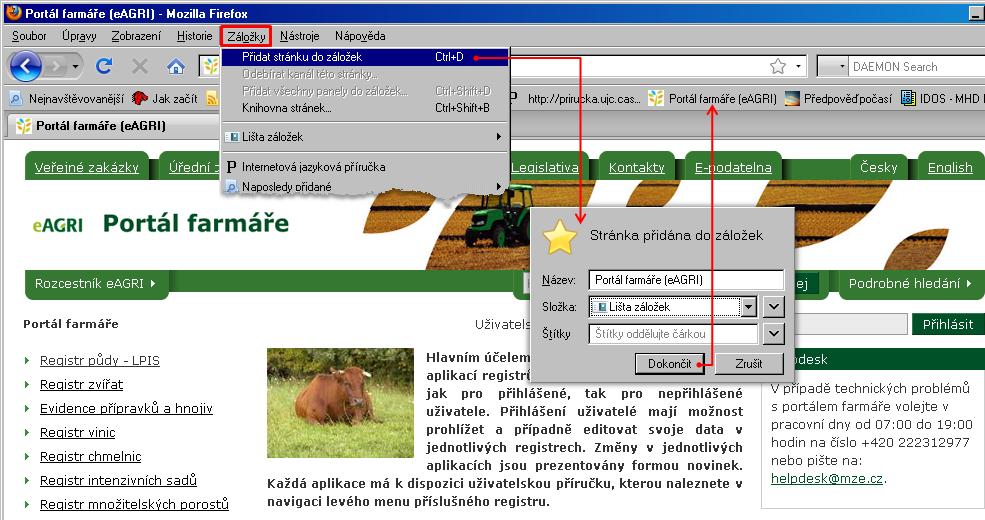
Task: Open navigation history dropdown beside Forward button
Action: [75, 66]
